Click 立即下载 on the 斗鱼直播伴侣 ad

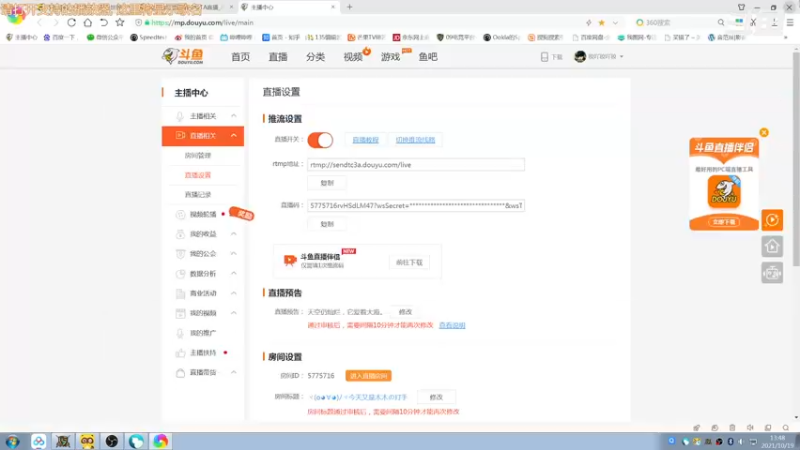tap(723, 222)
